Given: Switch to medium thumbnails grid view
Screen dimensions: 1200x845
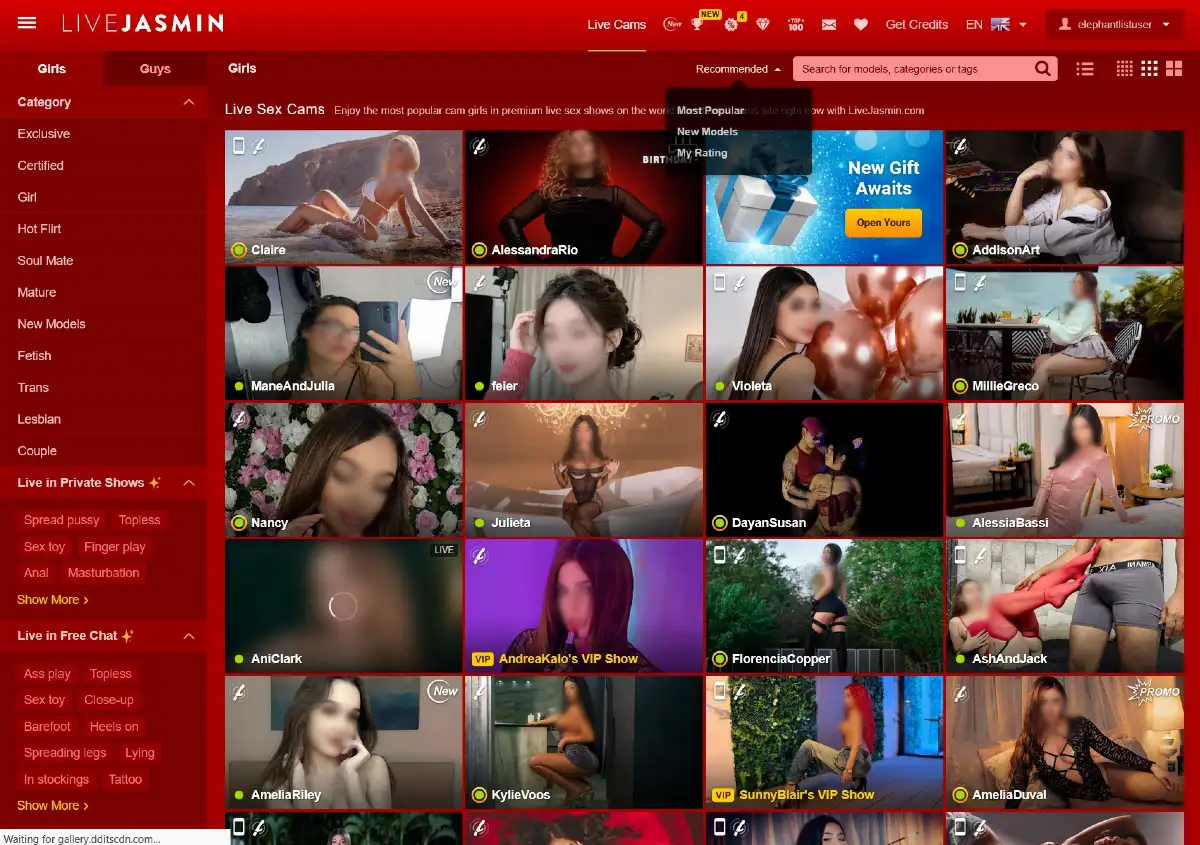Looking at the screenshot, I should (1149, 69).
